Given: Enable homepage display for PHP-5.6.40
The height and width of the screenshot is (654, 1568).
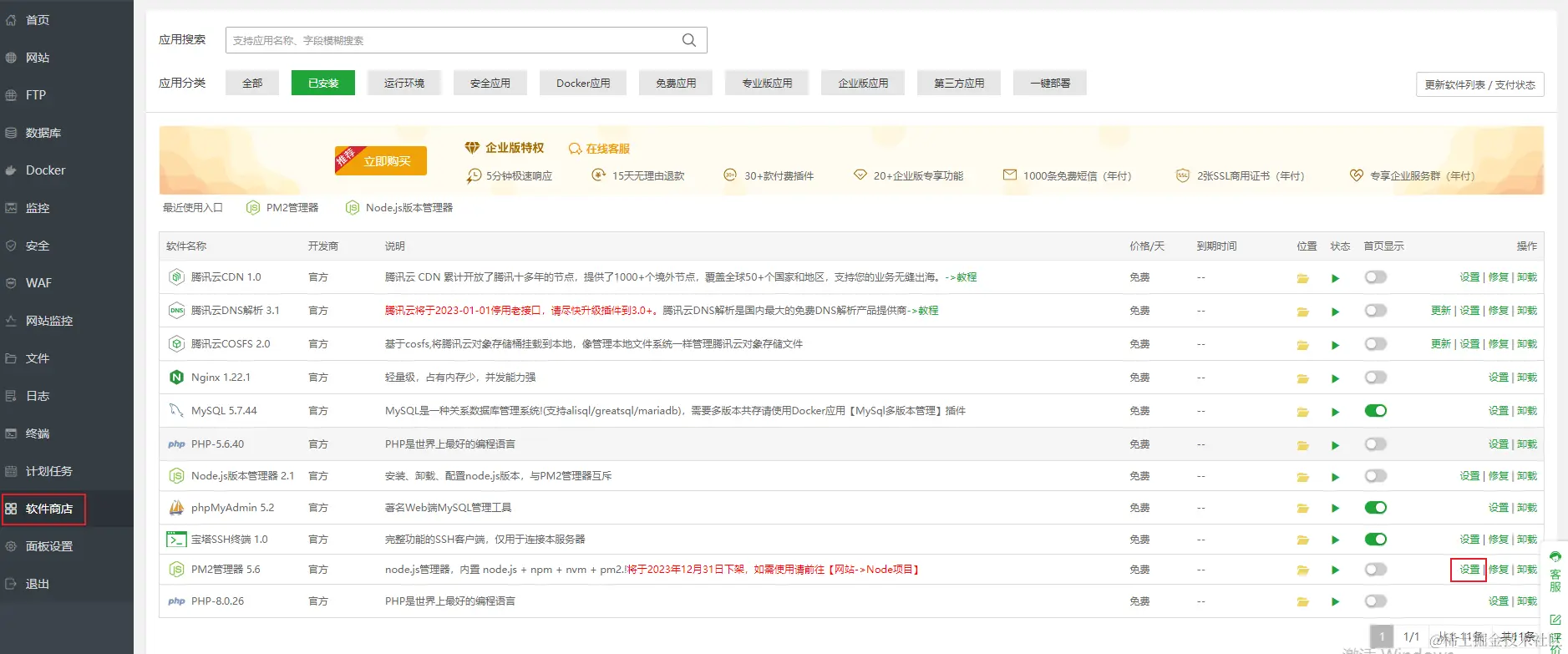Looking at the screenshot, I should pos(1375,444).
